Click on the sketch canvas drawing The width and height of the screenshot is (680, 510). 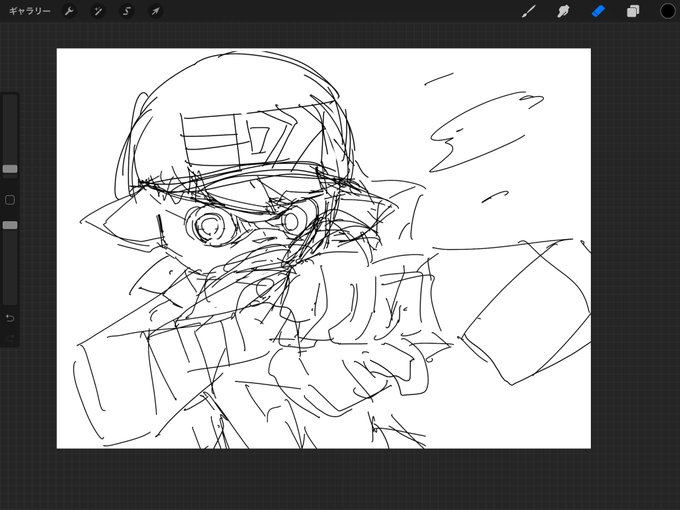[x=324, y=248]
